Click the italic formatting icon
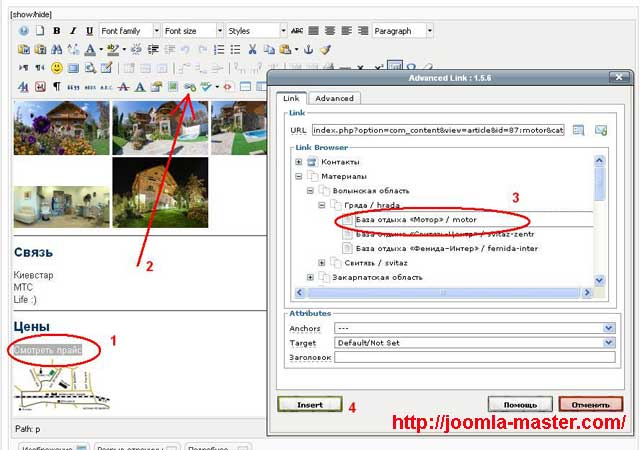Viewport: 640px width, 450px height. point(73,31)
